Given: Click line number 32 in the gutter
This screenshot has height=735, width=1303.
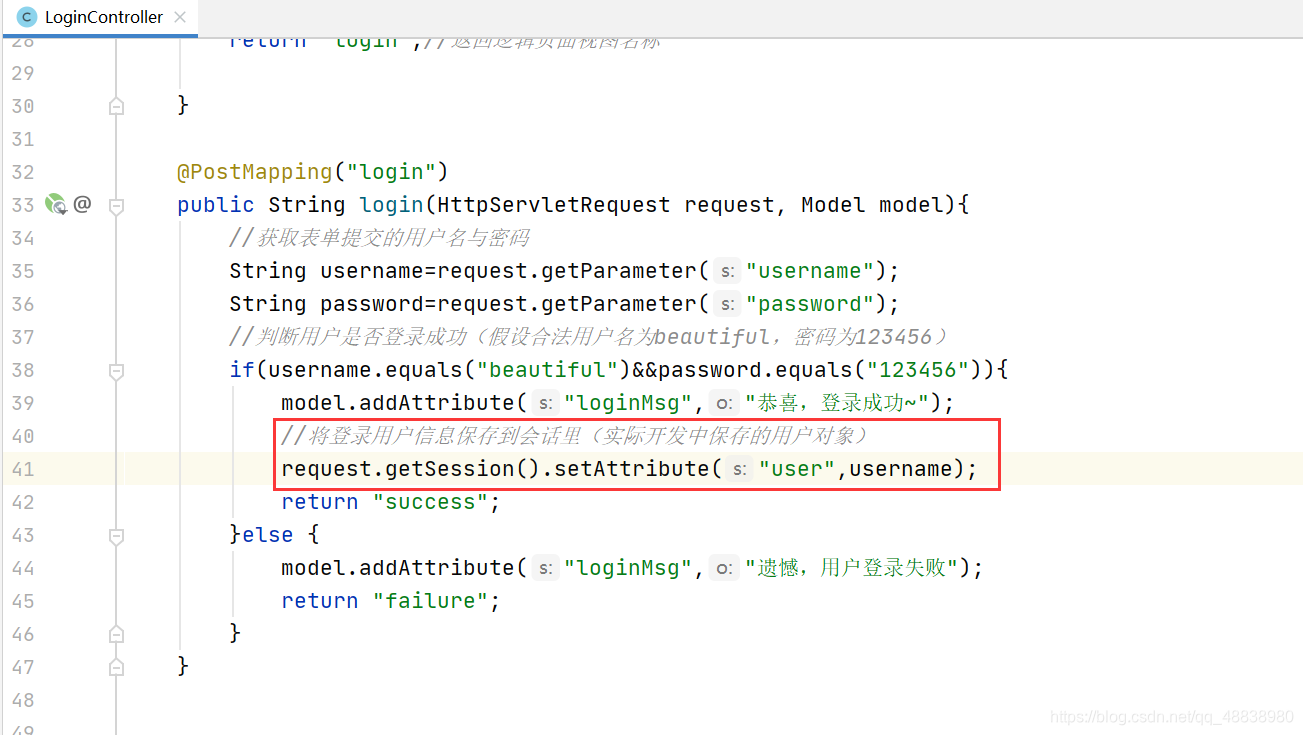Looking at the screenshot, I should pyautogui.click(x=22, y=172).
